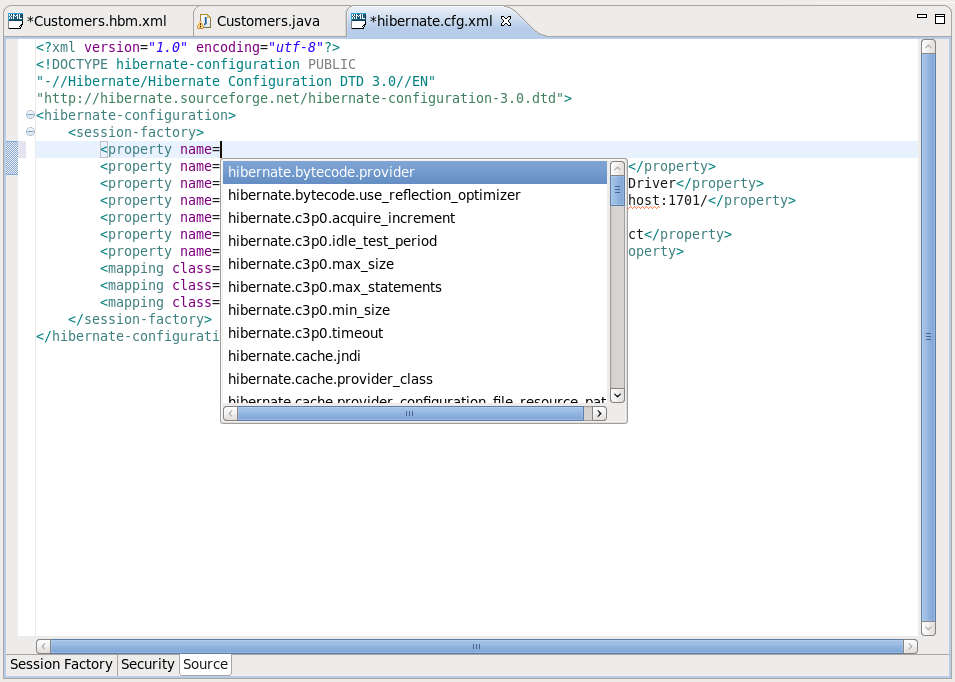Click the XML icon on hibernate.cfg.xml tab
955x682 pixels.
tap(358, 21)
